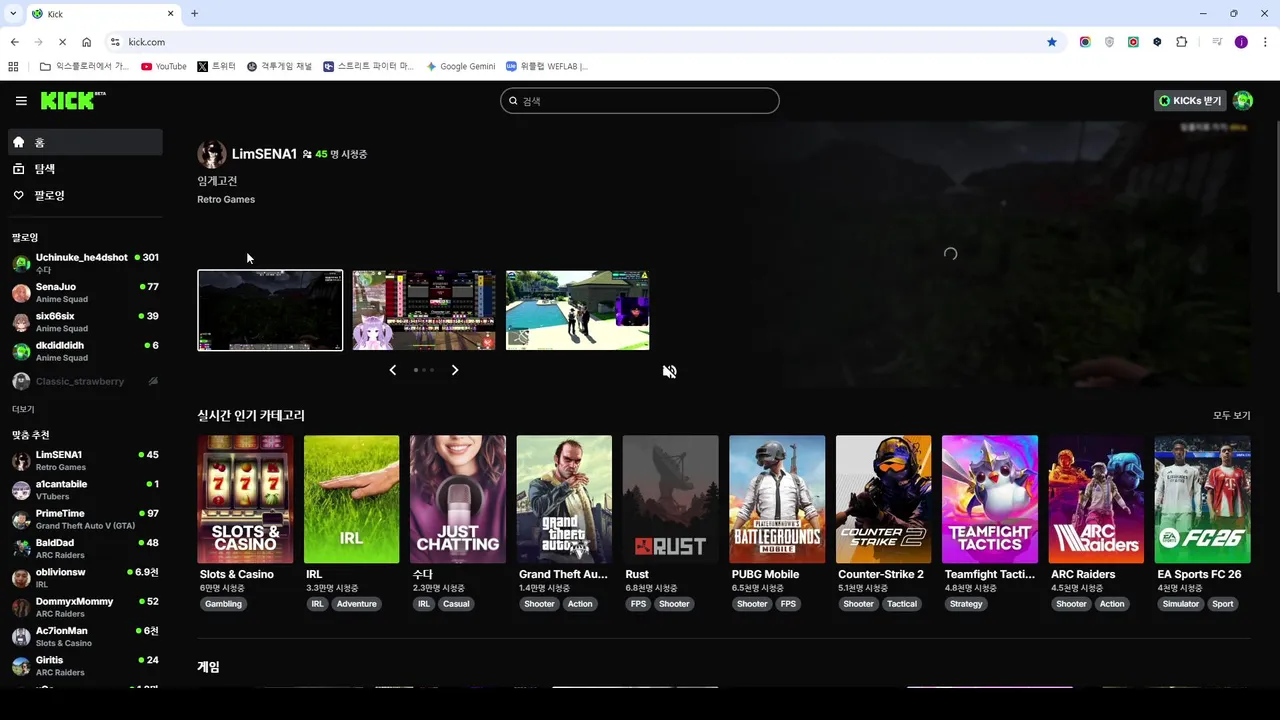The height and width of the screenshot is (720, 1280).
Task: Open six66six followed channel
Action: coord(85,322)
